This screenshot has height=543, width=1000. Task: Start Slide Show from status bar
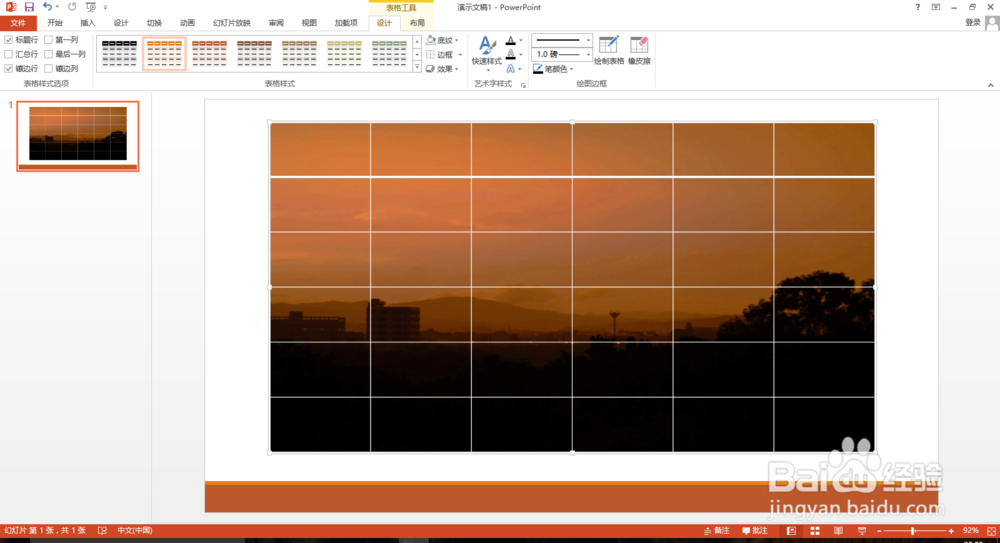point(862,531)
